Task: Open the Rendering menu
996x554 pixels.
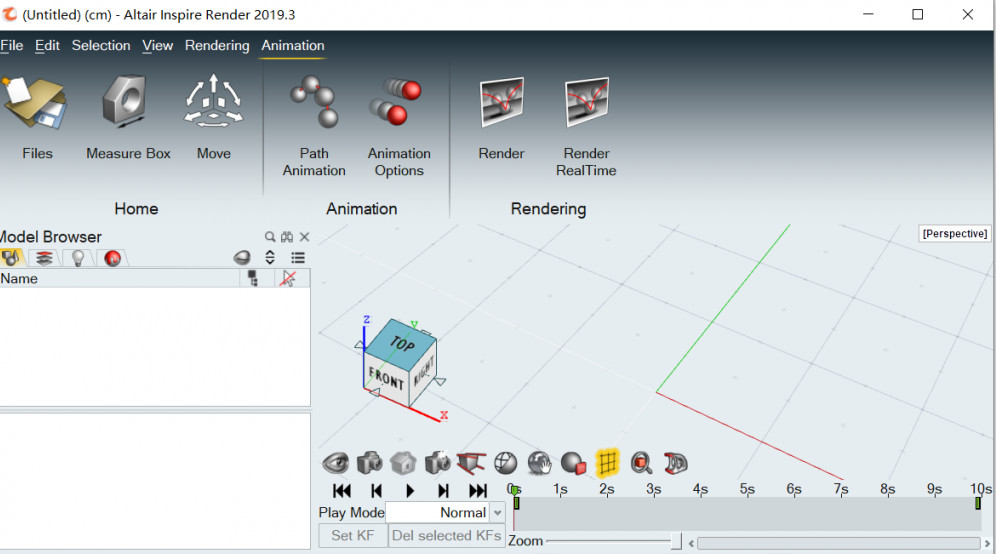Action: (x=217, y=46)
